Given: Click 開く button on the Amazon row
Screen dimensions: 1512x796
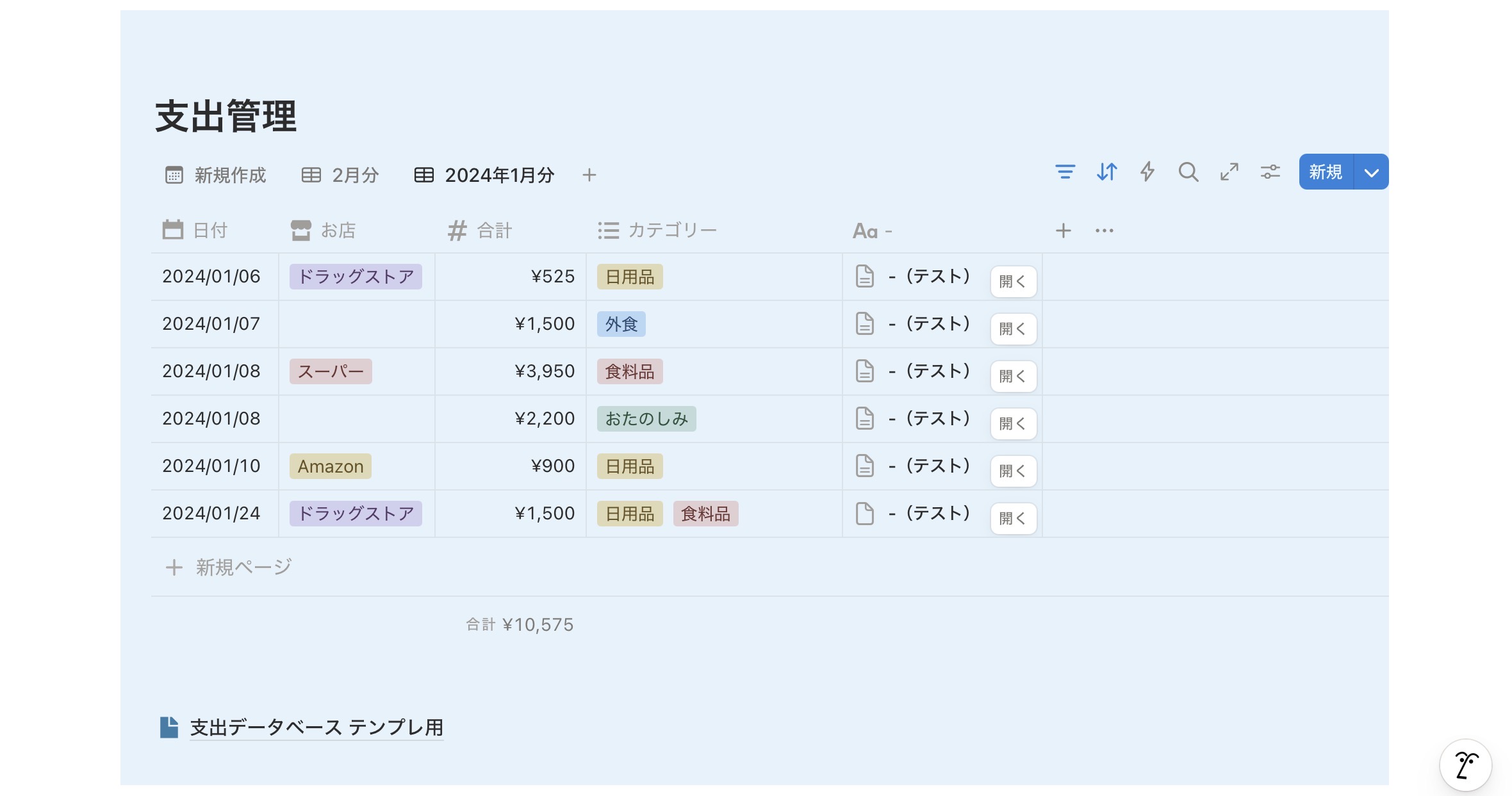Looking at the screenshot, I should pos(1013,471).
